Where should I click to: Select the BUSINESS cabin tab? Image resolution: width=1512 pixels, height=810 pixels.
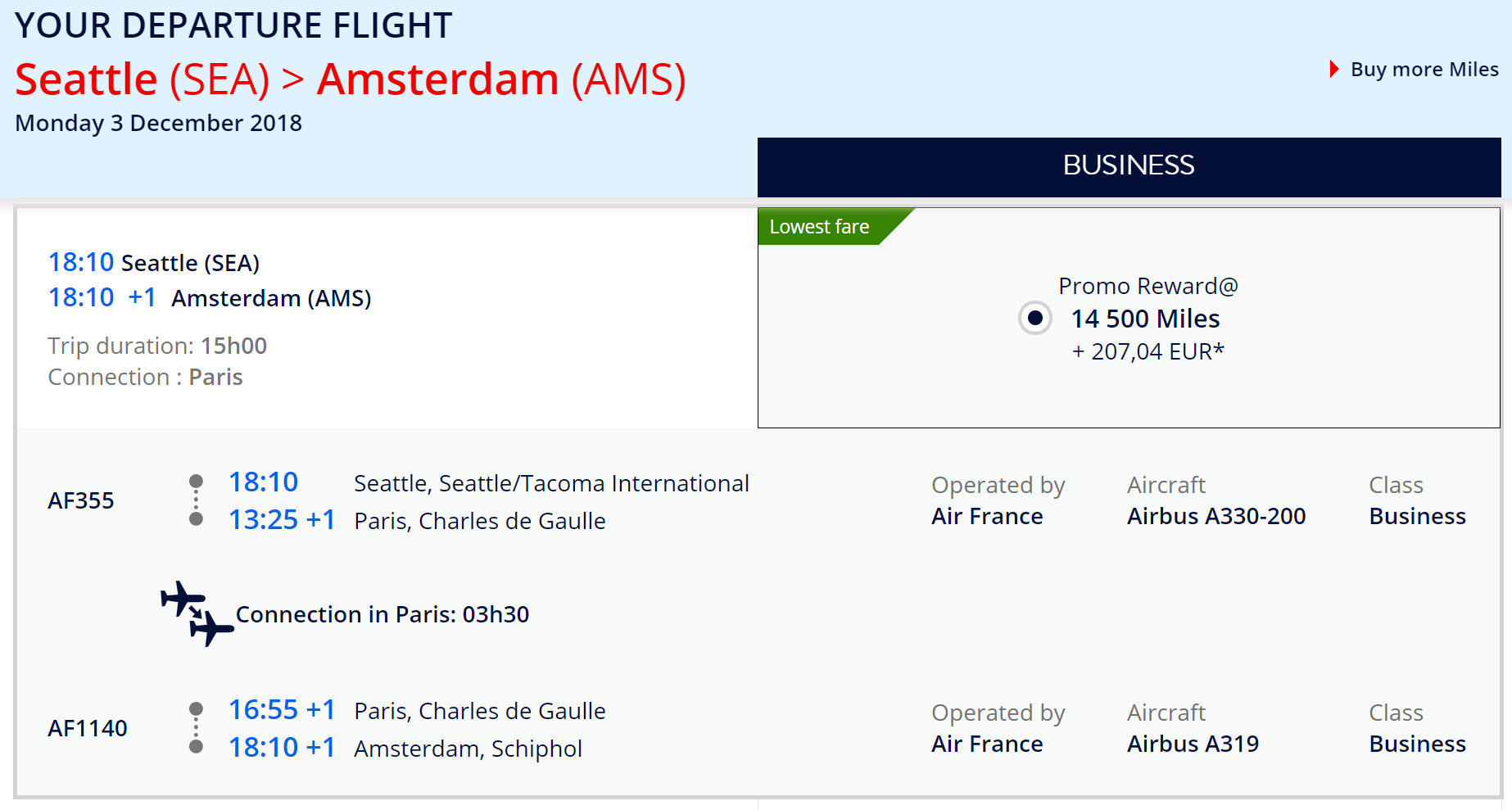tap(1128, 166)
